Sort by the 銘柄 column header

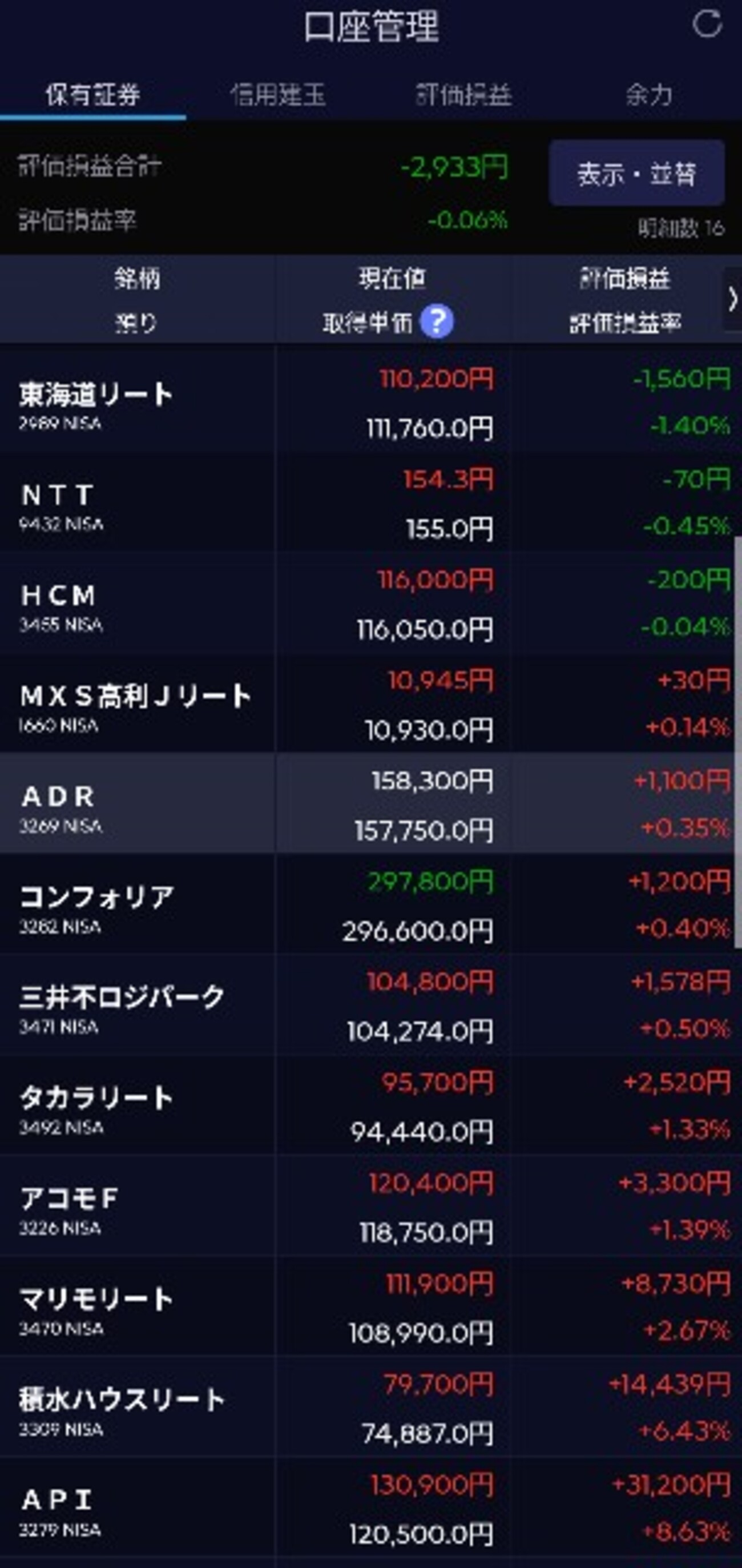(137, 279)
